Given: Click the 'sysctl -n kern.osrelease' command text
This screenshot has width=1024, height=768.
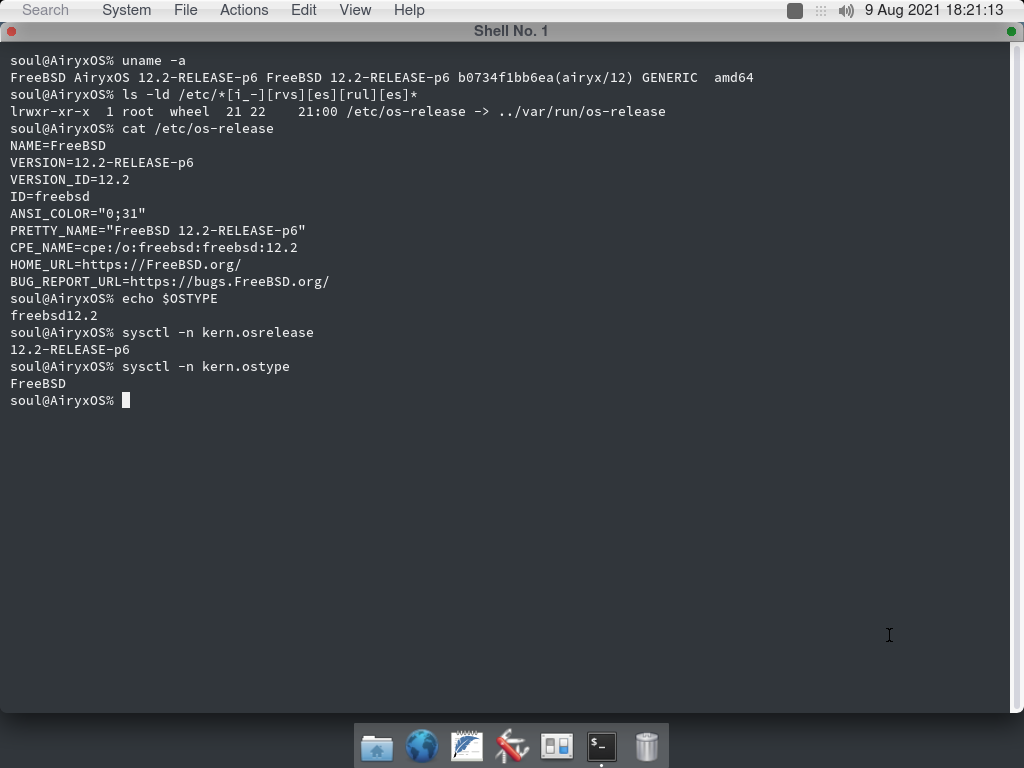Looking at the screenshot, I should click(x=218, y=332).
